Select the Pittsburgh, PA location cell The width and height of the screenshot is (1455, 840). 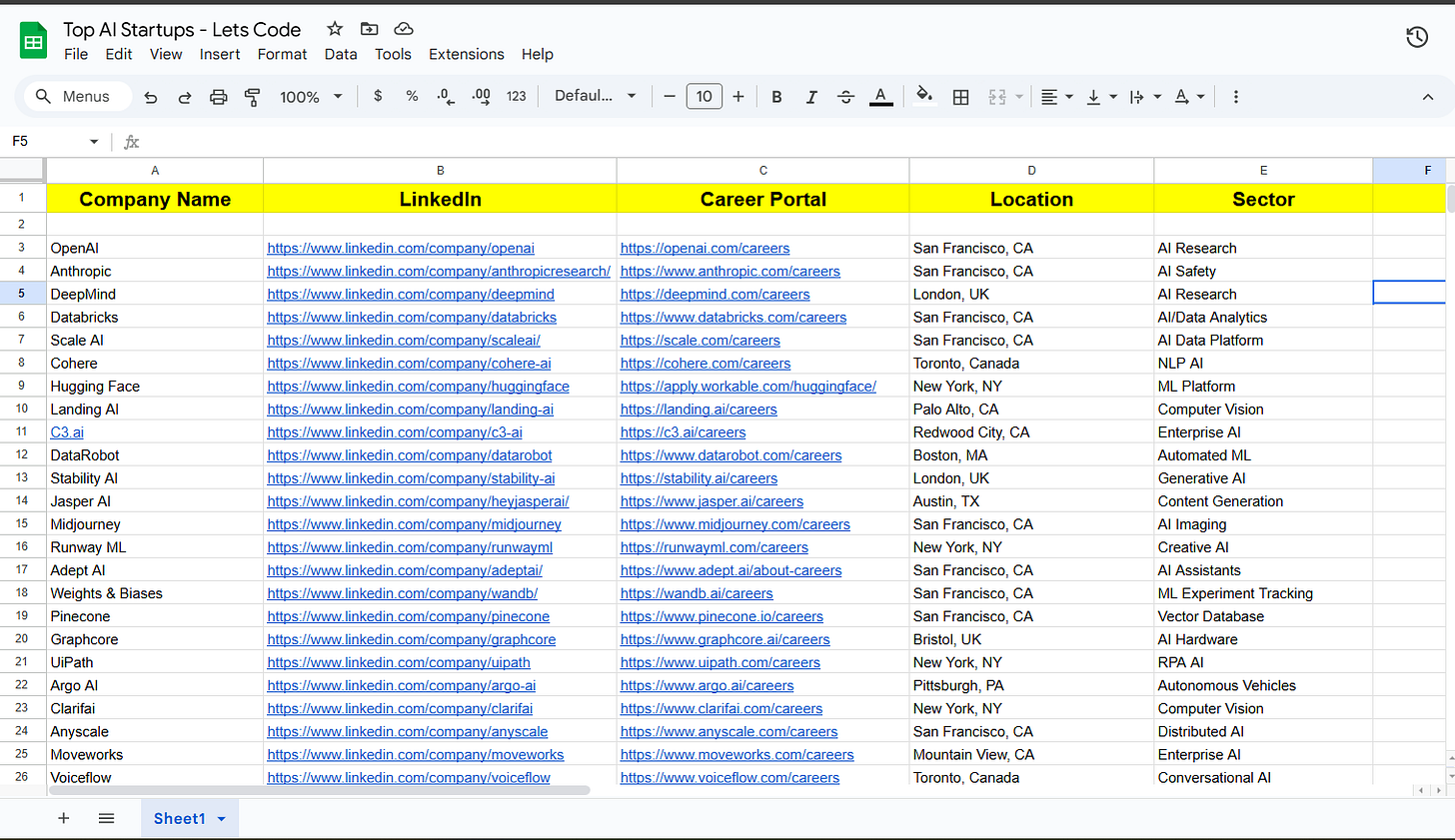(x=1031, y=685)
